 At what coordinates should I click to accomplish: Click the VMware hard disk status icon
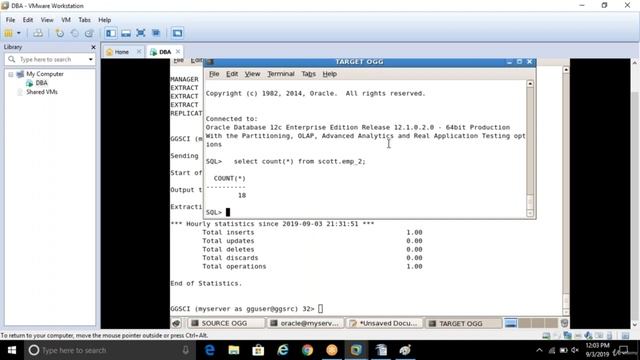546,336
